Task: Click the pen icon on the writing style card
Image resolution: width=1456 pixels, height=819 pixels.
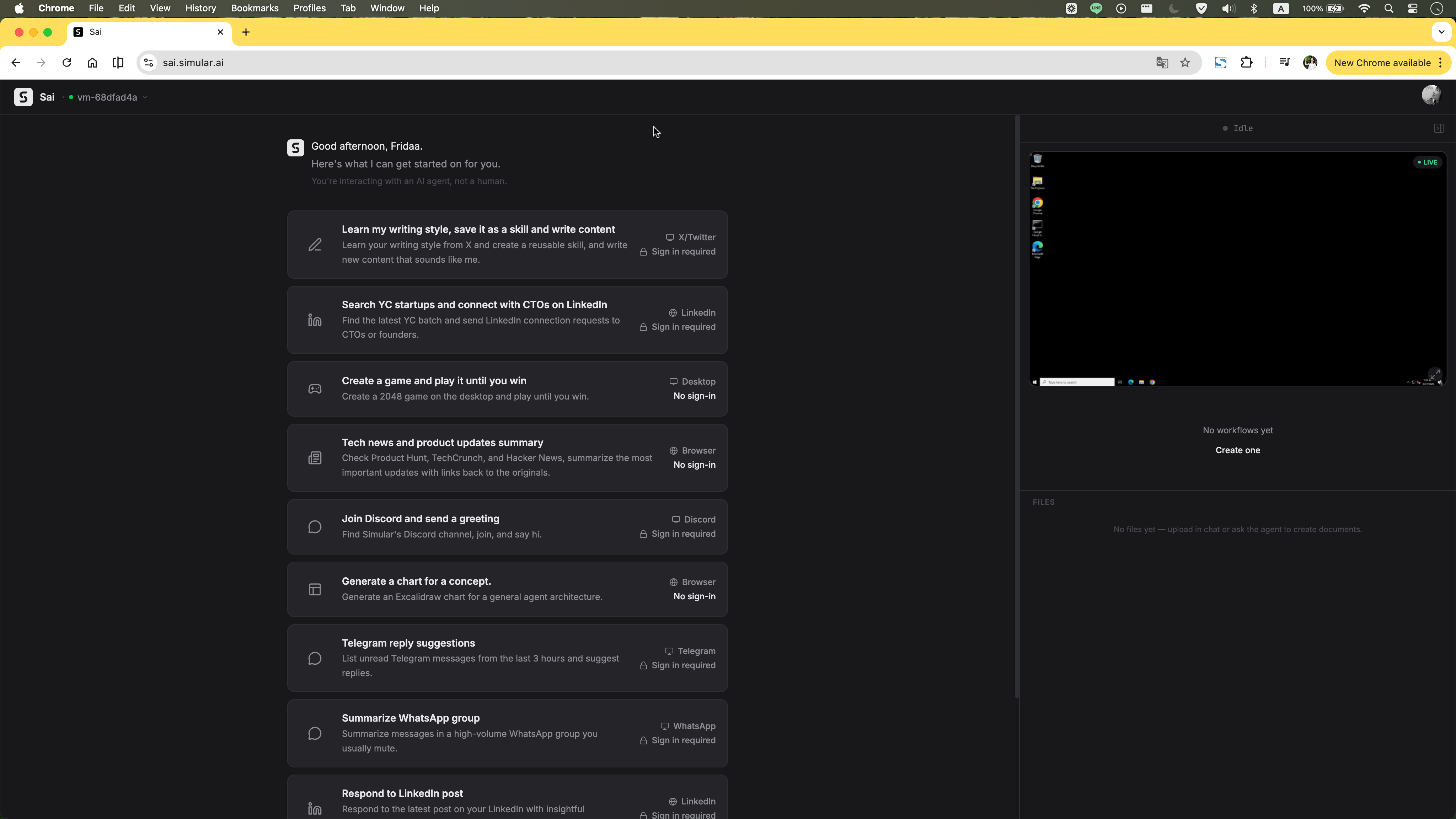Action: pyautogui.click(x=315, y=244)
